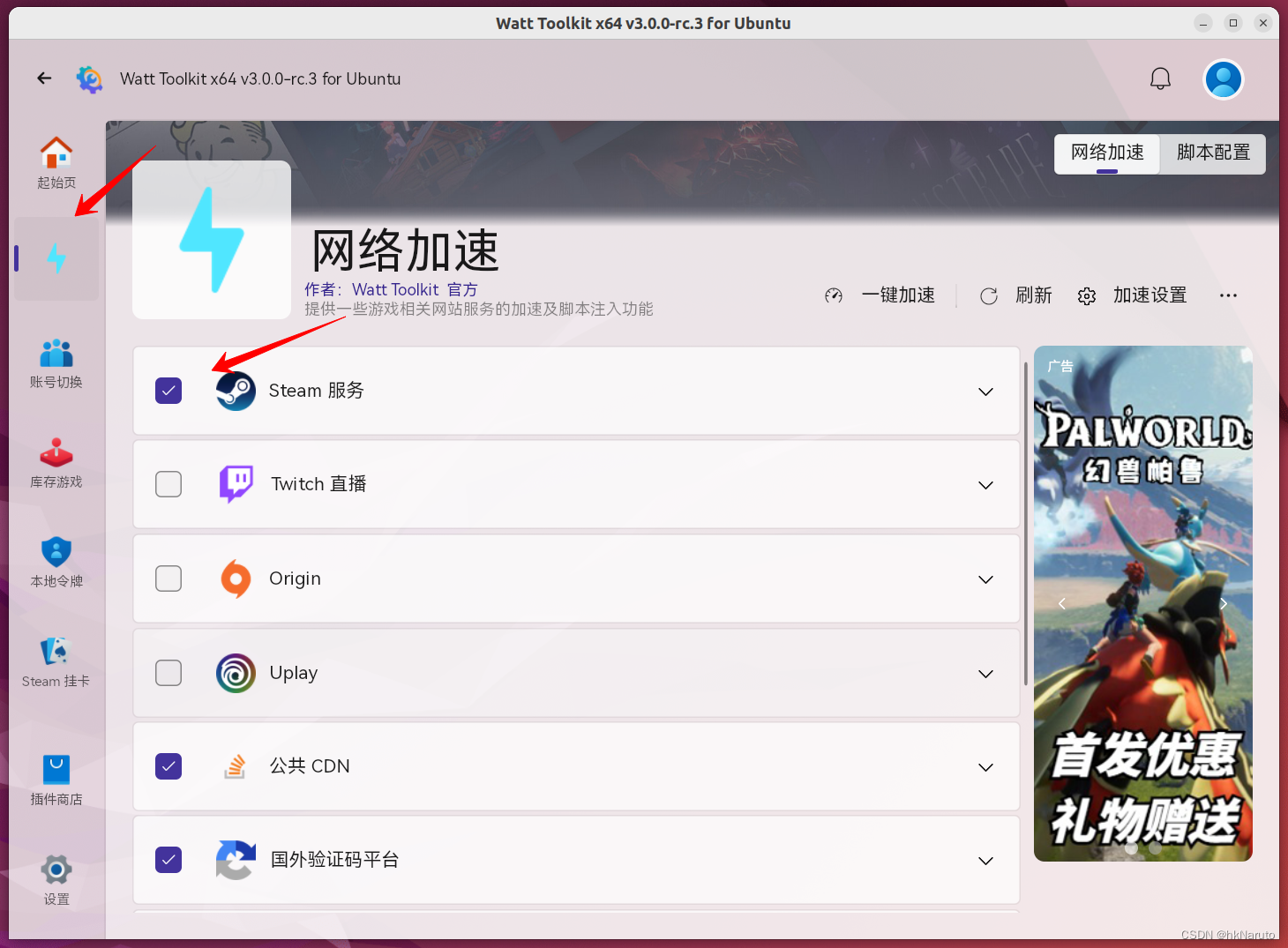Check the Origin checkbox
1288x948 pixels.
click(x=168, y=579)
